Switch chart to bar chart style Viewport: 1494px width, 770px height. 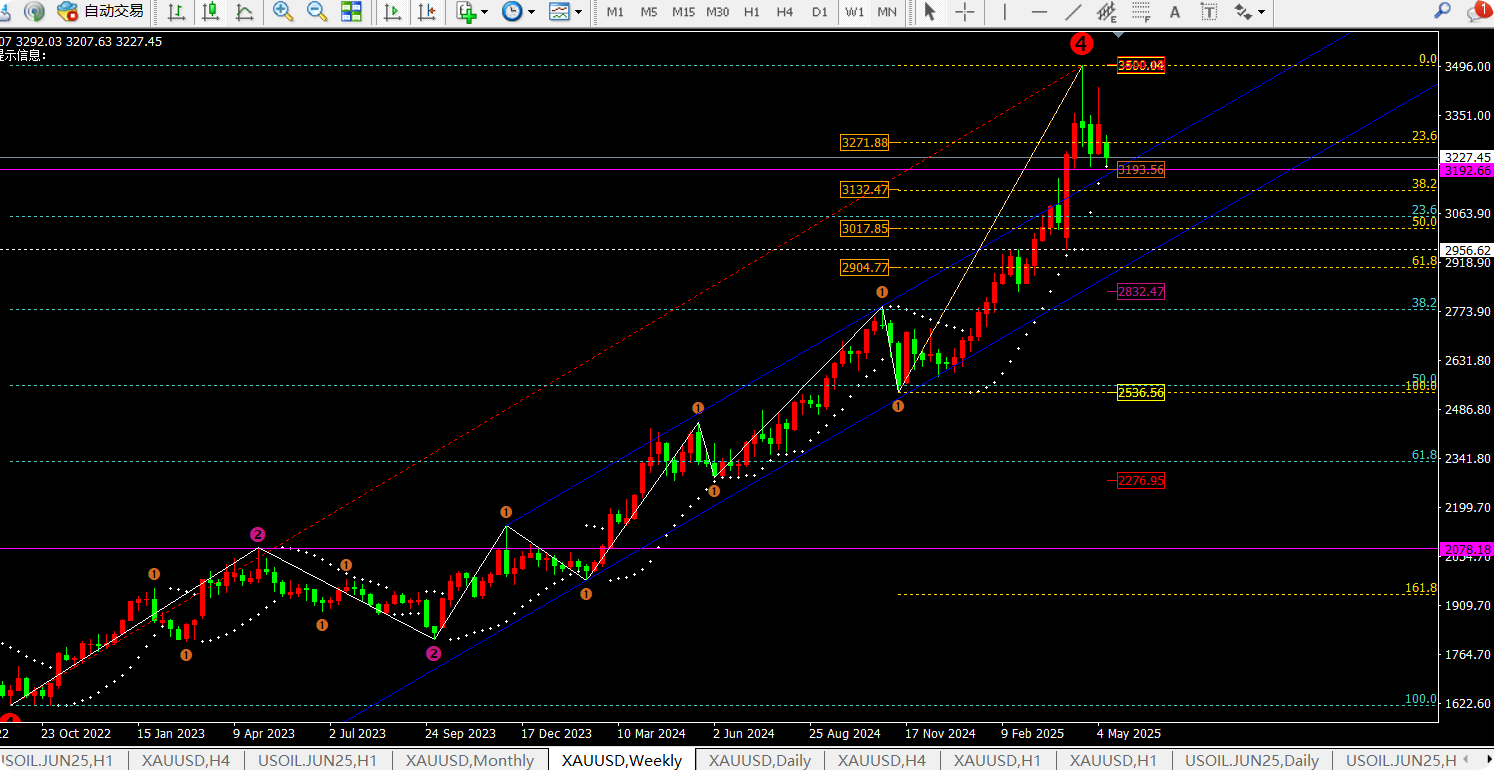176,12
